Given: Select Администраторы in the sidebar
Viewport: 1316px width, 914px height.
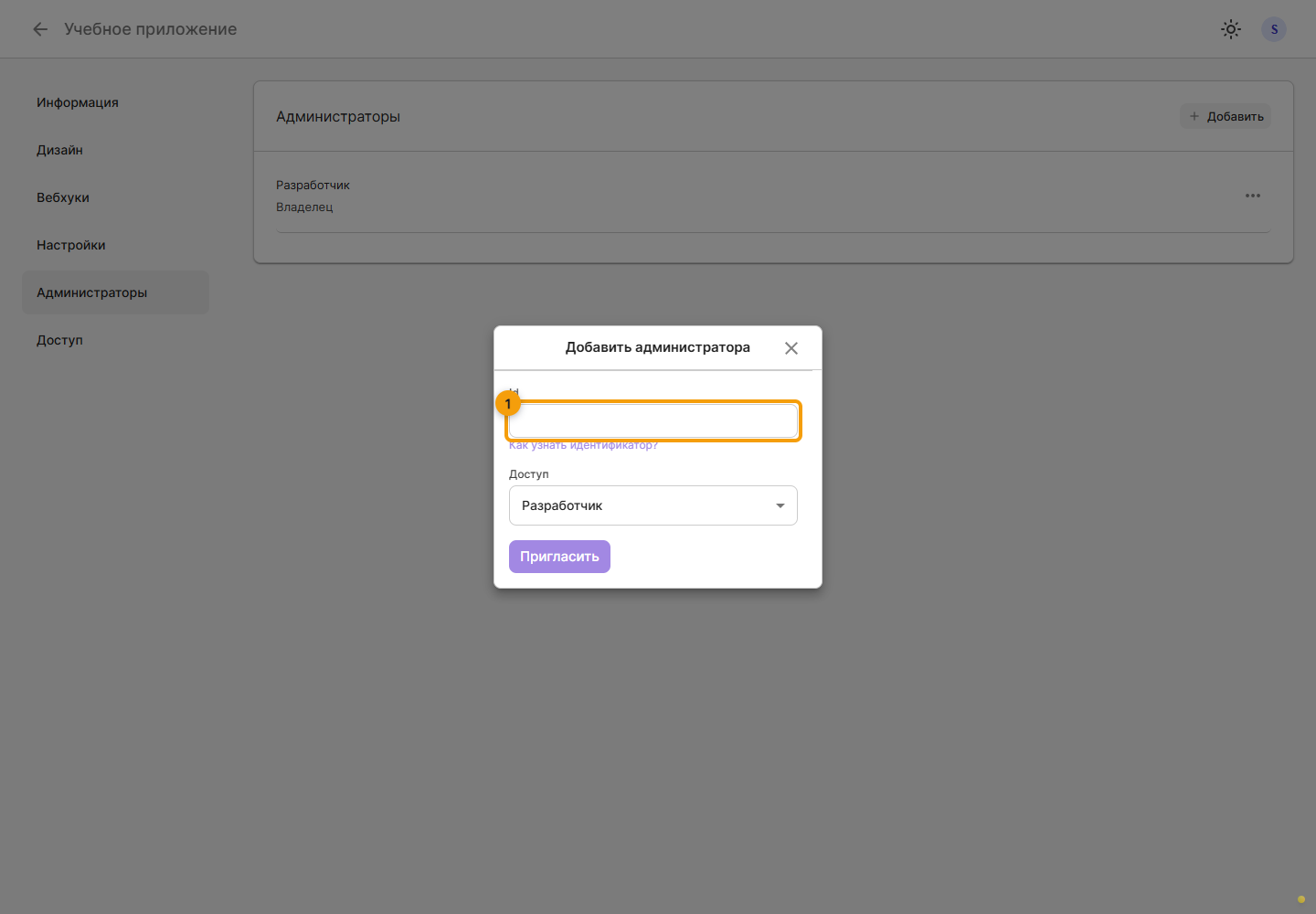Looking at the screenshot, I should (x=115, y=292).
